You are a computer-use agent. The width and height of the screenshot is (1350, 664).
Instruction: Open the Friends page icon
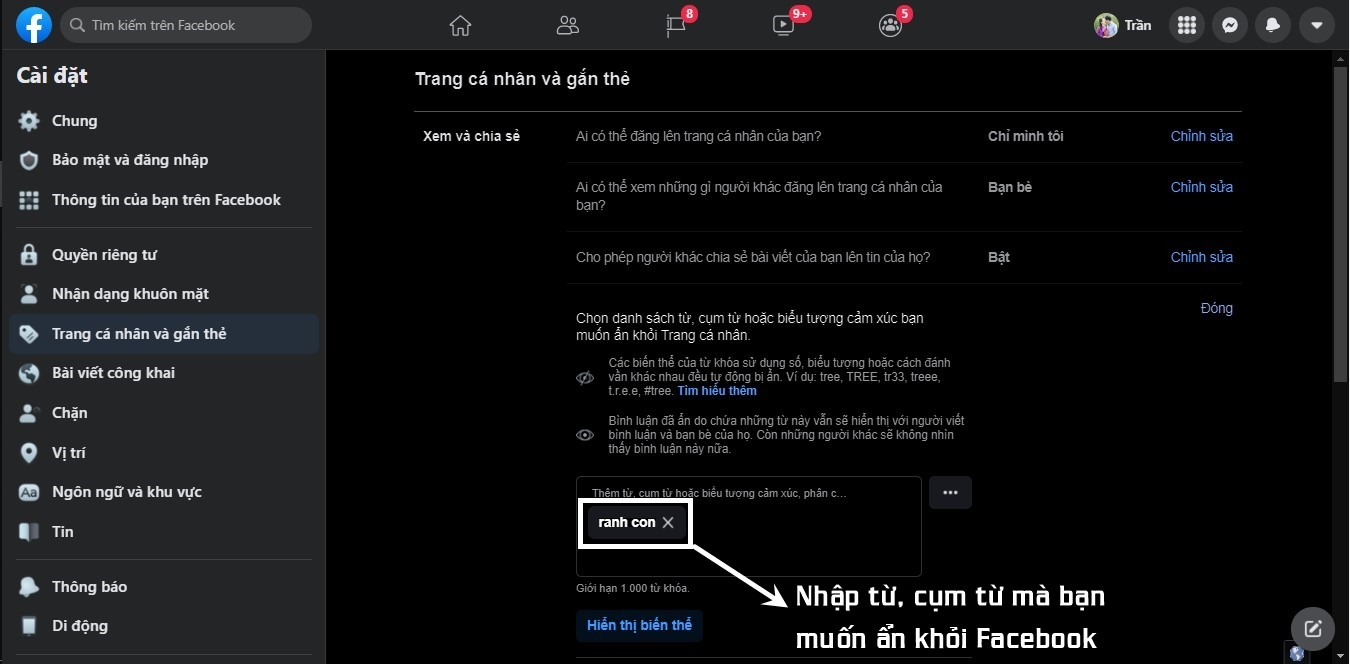click(x=567, y=25)
